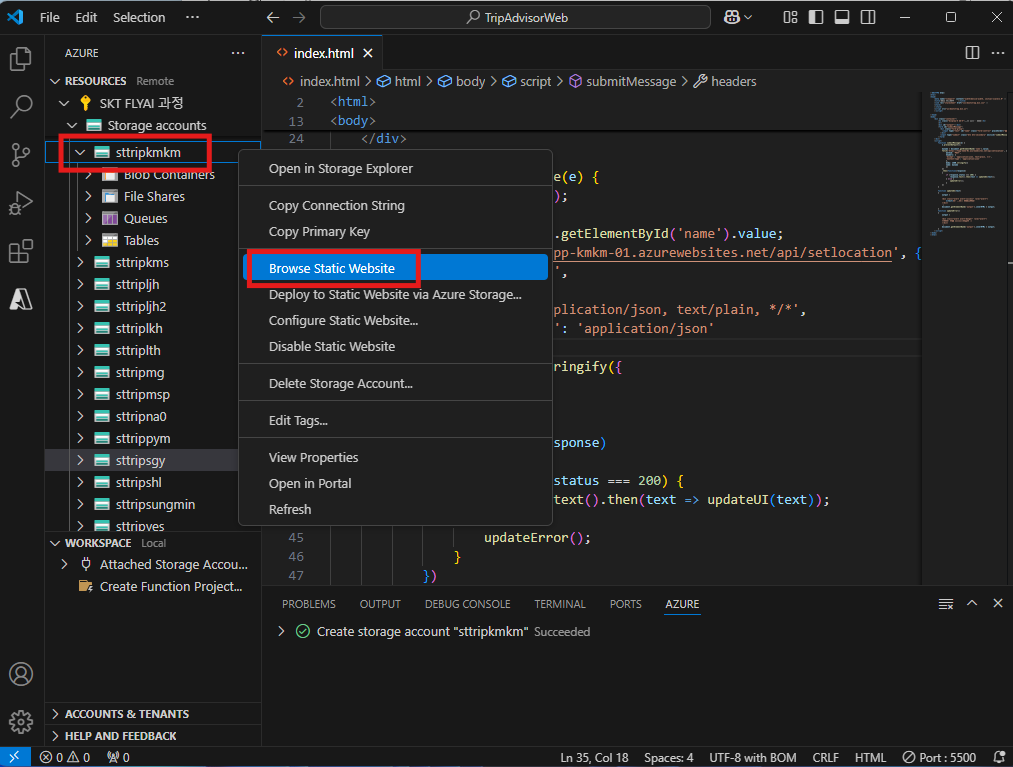
Task: Click the errors and warnings count
Action: pos(65,757)
